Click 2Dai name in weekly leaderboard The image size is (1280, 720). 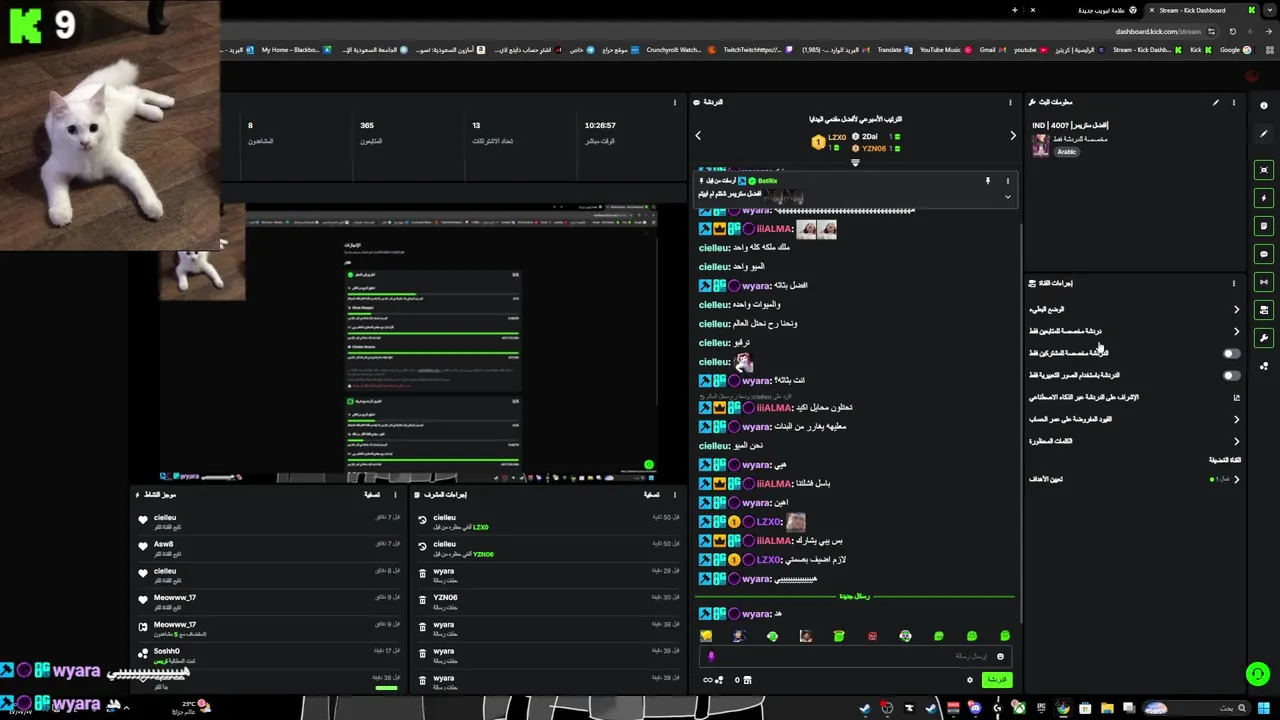coord(870,137)
